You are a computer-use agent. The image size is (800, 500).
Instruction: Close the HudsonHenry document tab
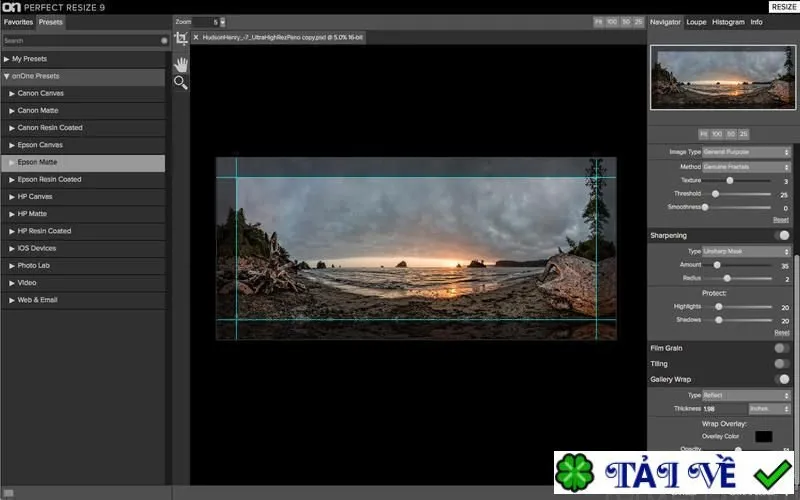click(x=195, y=37)
